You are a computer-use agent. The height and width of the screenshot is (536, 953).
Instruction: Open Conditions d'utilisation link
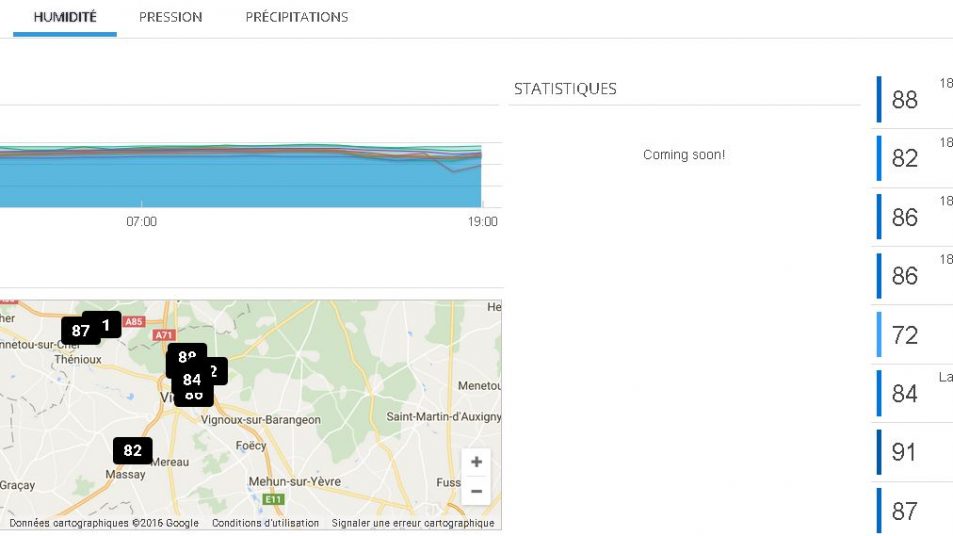pos(265,523)
